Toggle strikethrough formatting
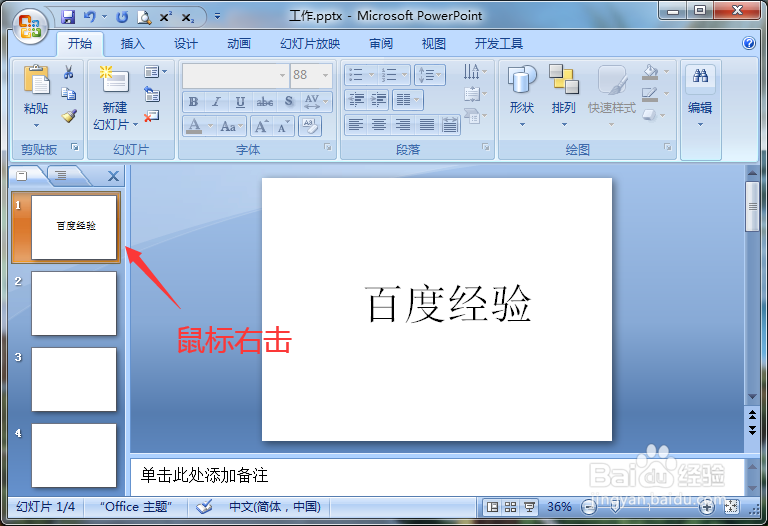 tap(264, 101)
